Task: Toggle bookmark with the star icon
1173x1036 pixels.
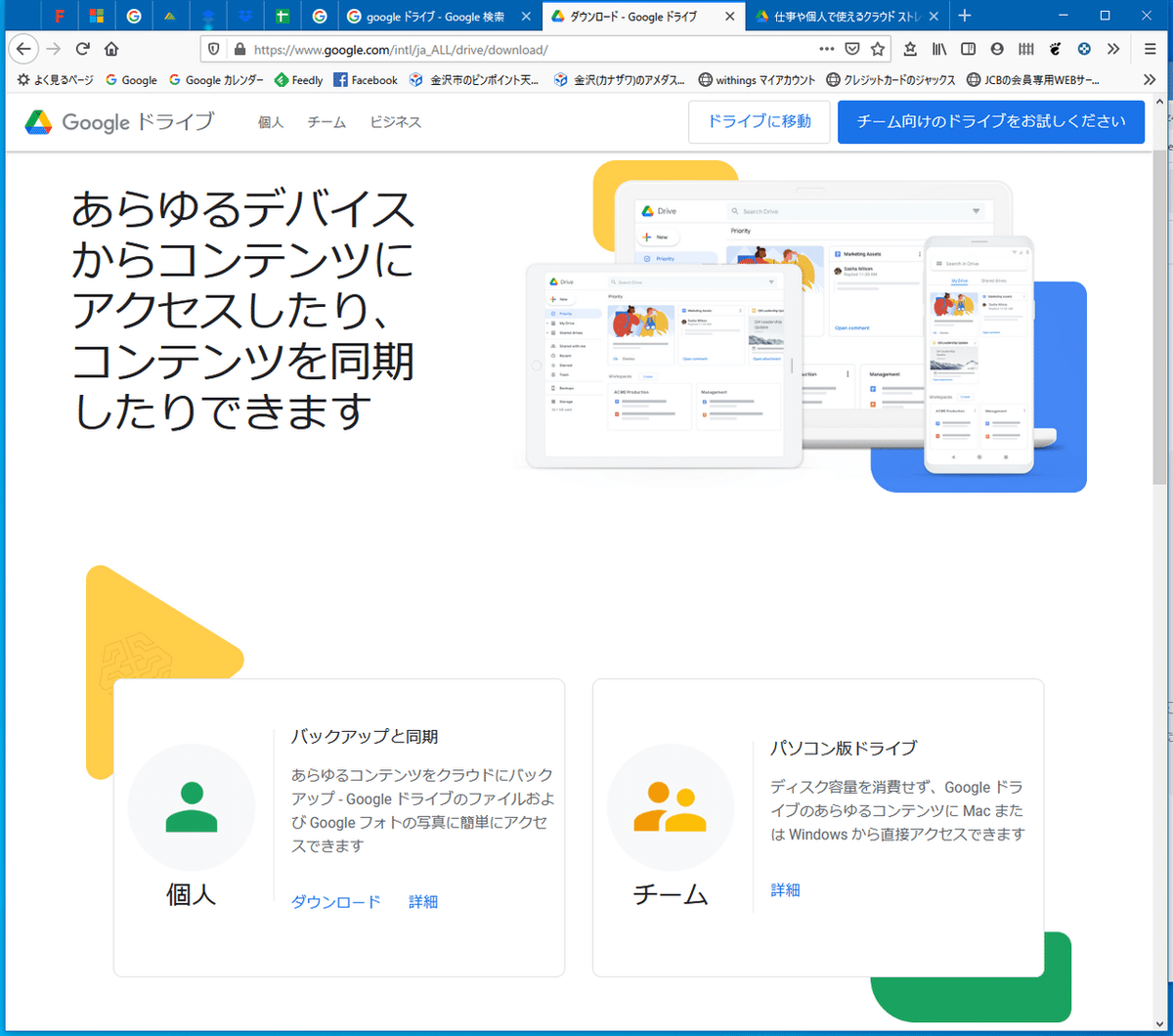Action: point(878,49)
